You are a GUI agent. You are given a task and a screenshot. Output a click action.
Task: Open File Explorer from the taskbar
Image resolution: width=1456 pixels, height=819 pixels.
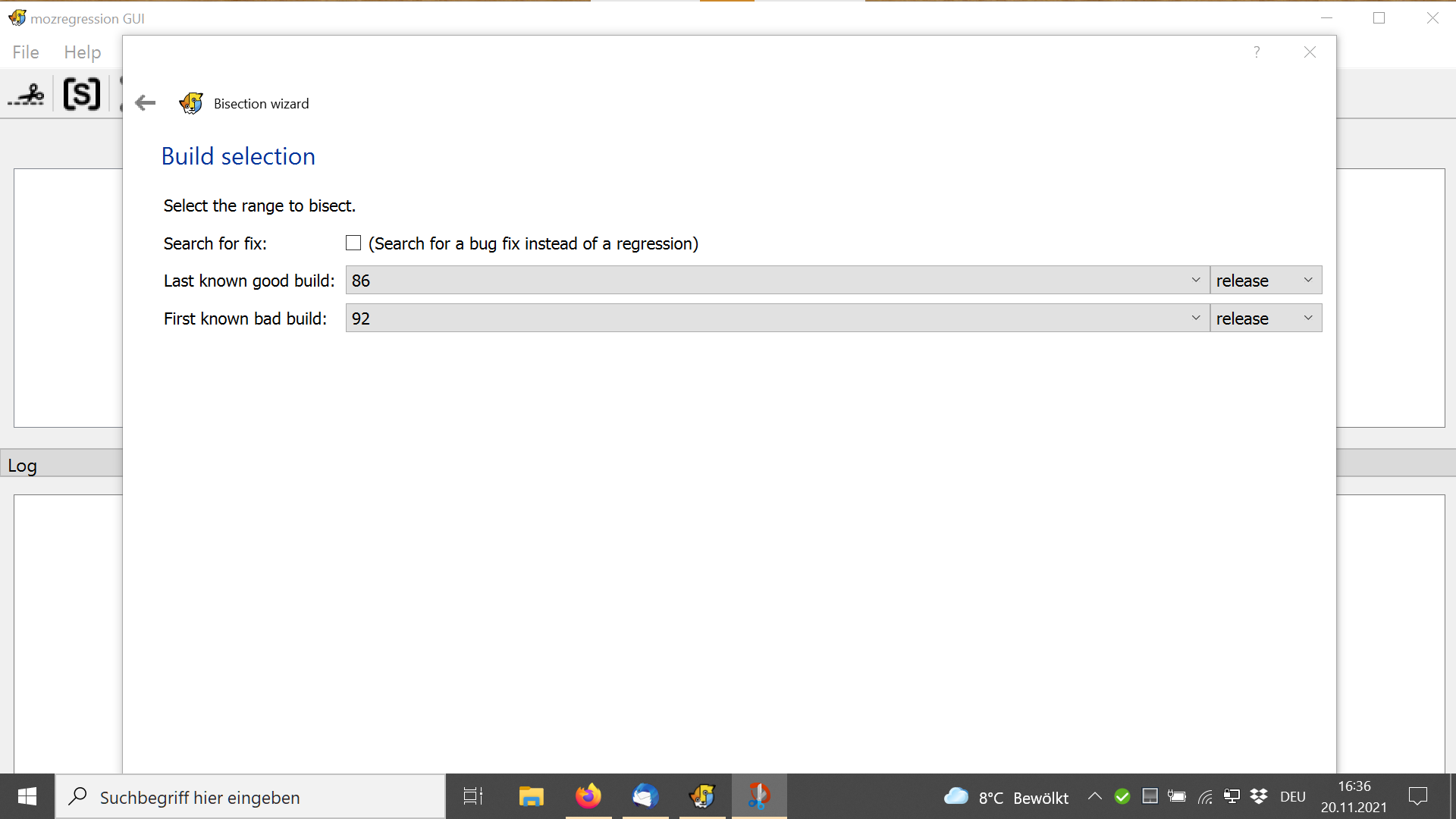(531, 796)
